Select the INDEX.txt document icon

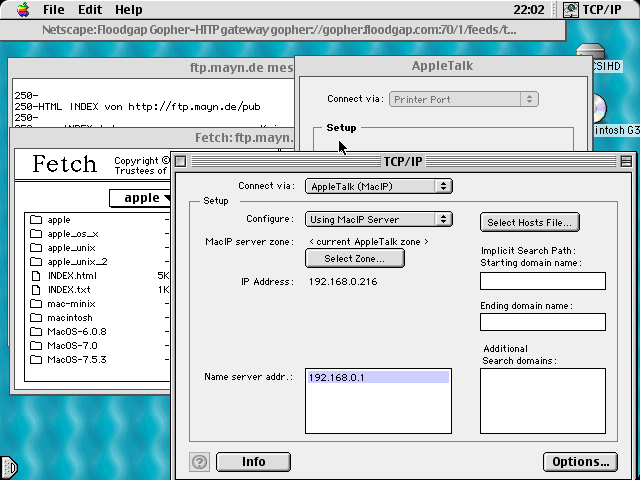(x=36, y=290)
